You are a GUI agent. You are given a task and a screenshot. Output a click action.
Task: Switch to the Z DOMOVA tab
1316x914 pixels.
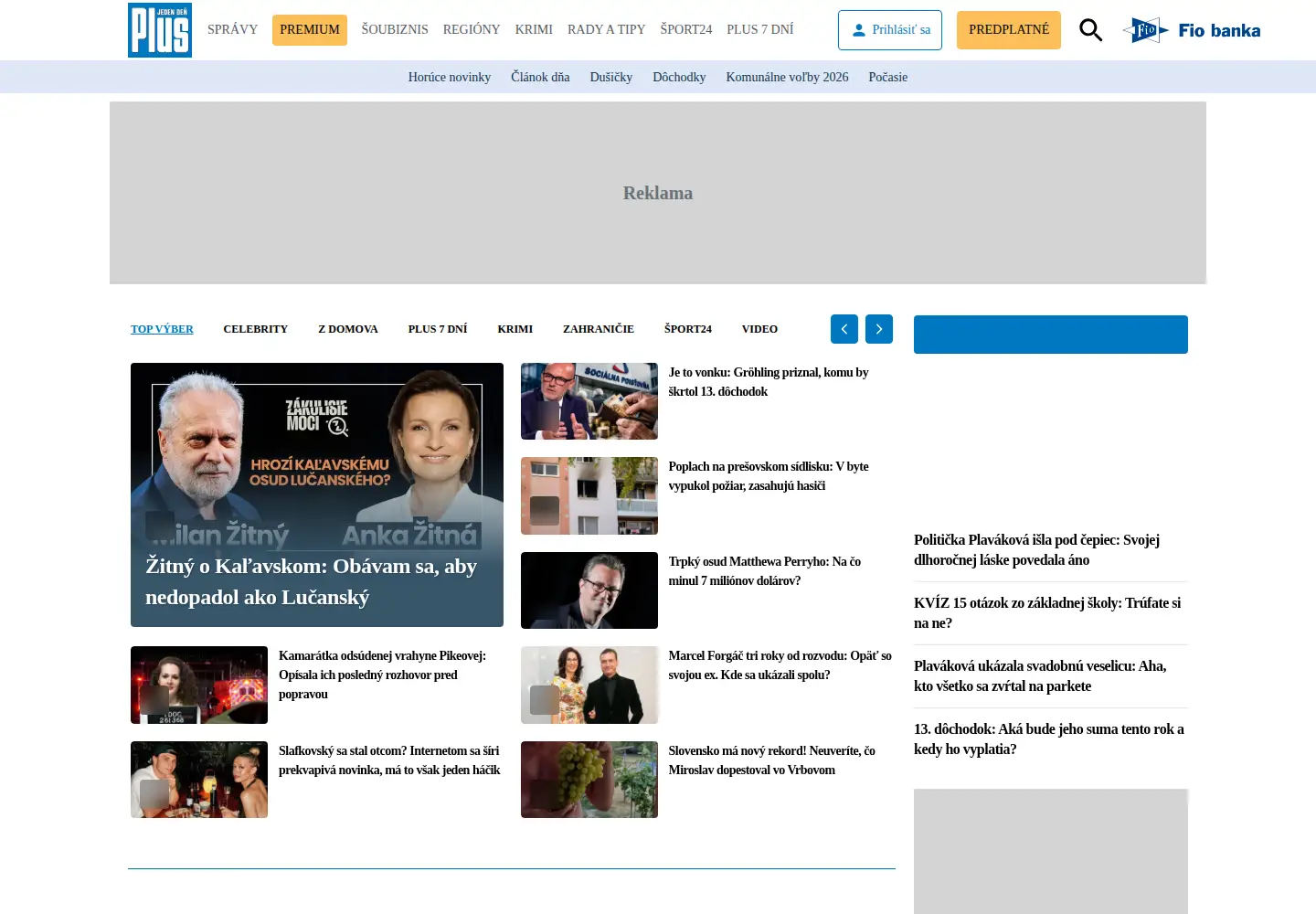coord(348,329)
